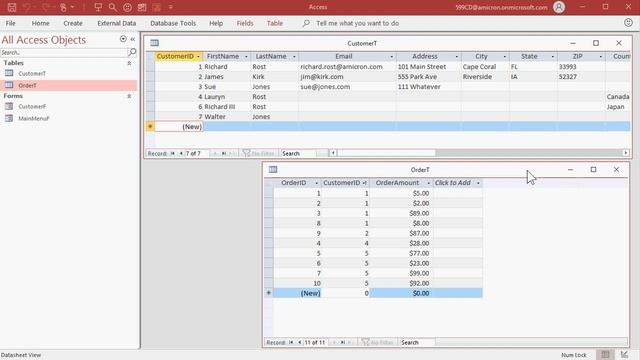Open the Home ribbon tab

pos(40,23)
